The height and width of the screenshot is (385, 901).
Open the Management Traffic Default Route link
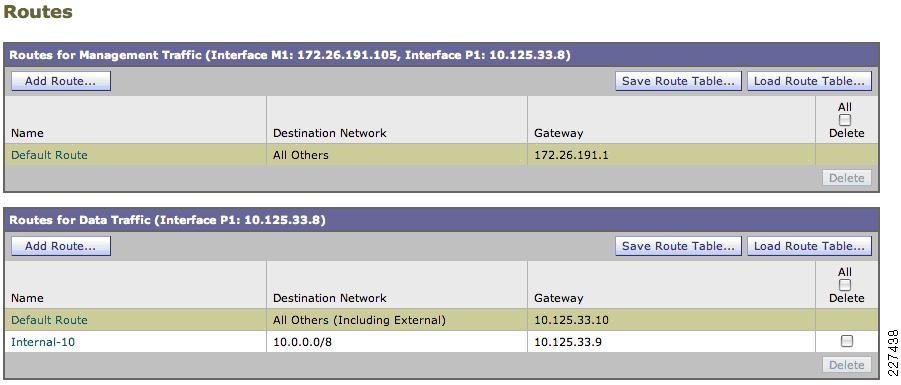click(49, 155)
